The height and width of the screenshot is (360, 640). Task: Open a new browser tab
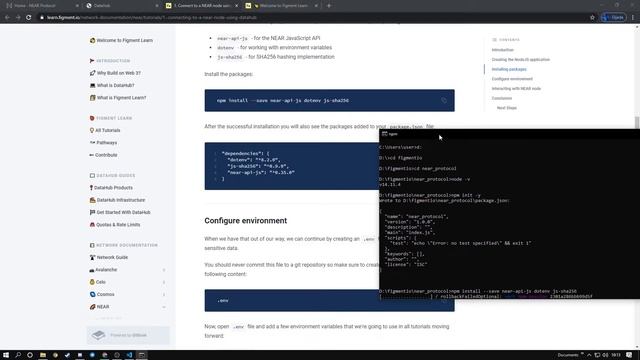[x=329, y=6]
